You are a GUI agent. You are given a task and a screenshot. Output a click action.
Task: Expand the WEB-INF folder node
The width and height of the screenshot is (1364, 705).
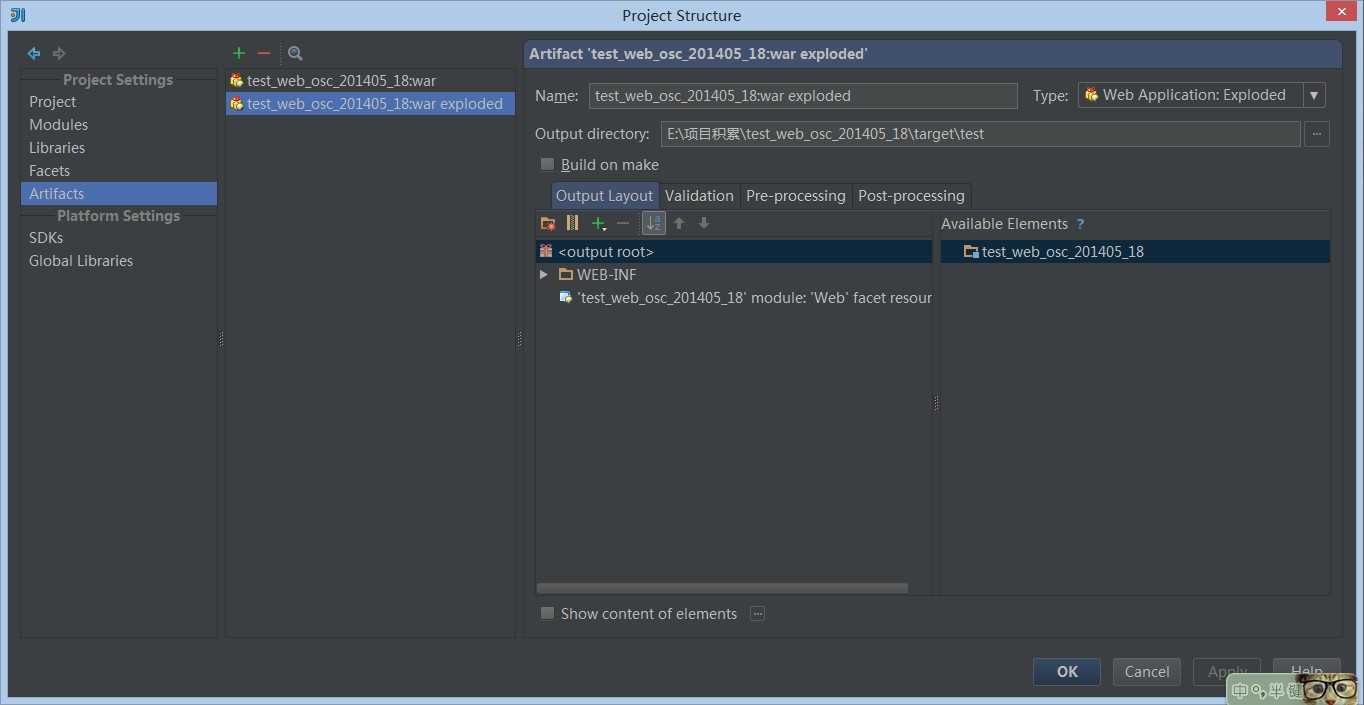coord(543,274)
